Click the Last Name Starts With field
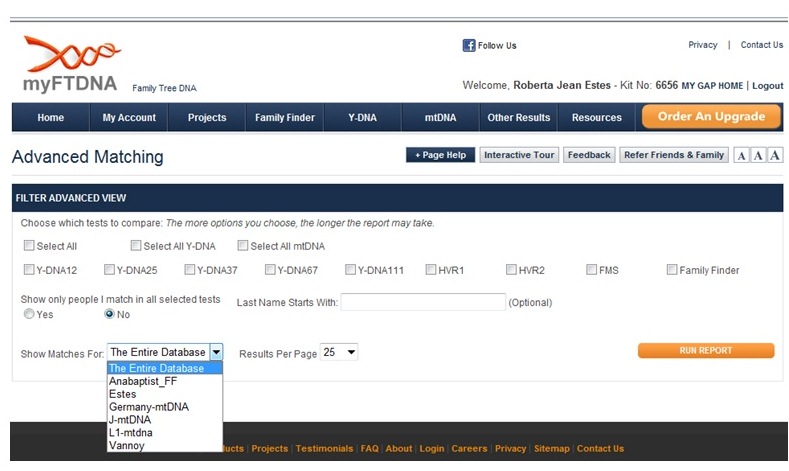Screen dimensions: 789x471 pos(423,302)
